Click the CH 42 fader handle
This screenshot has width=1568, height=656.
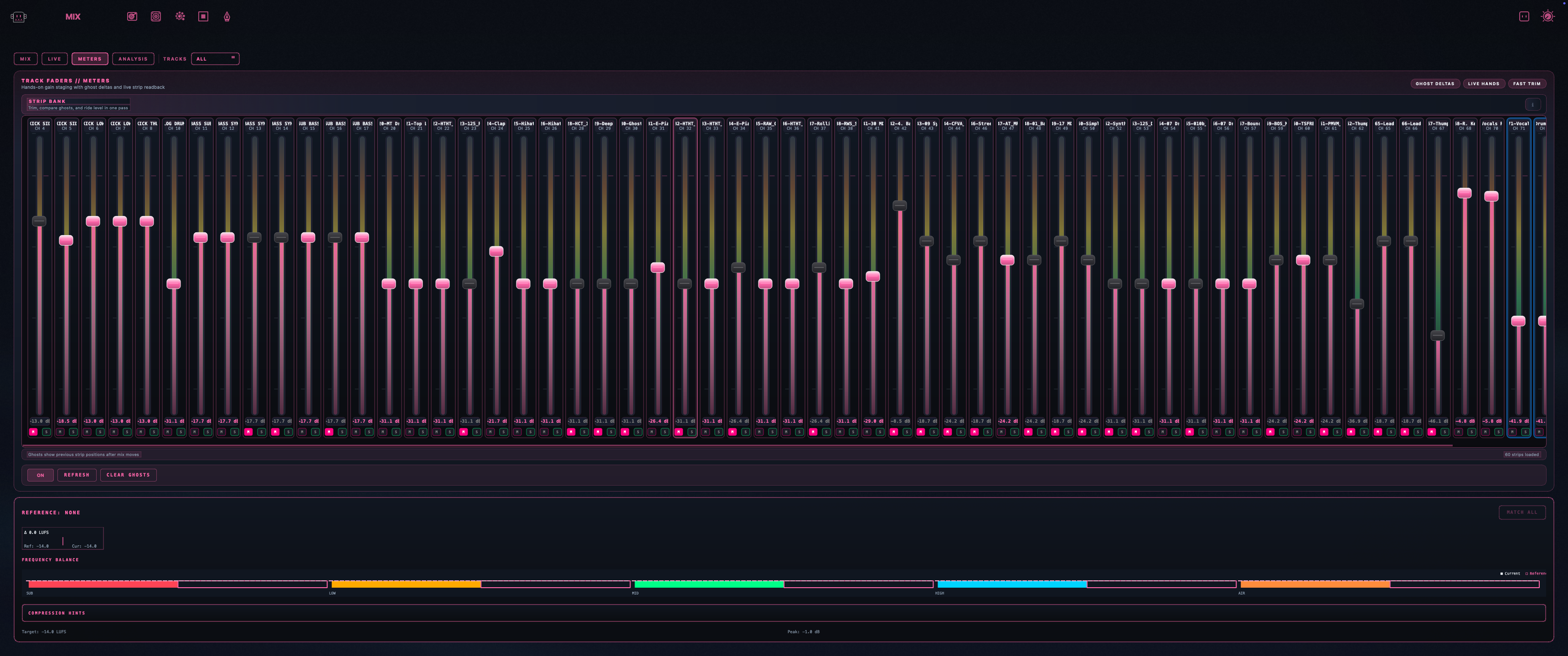[x=900, y=206]
